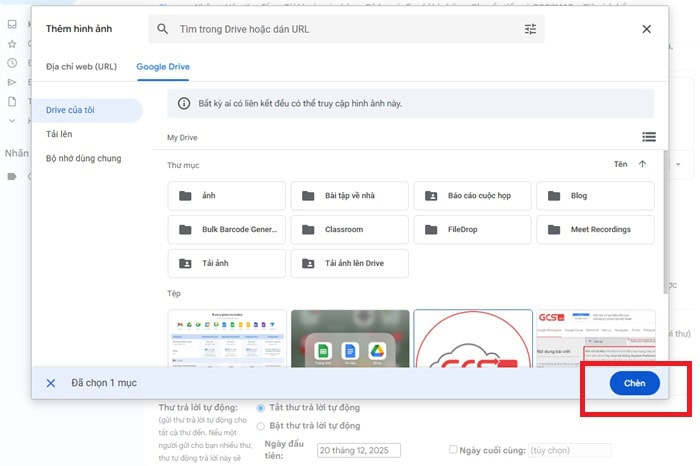Focus the Tìm trong Drive search field
This screenshot has width=700, height=466.
click(x=346, y=29)
